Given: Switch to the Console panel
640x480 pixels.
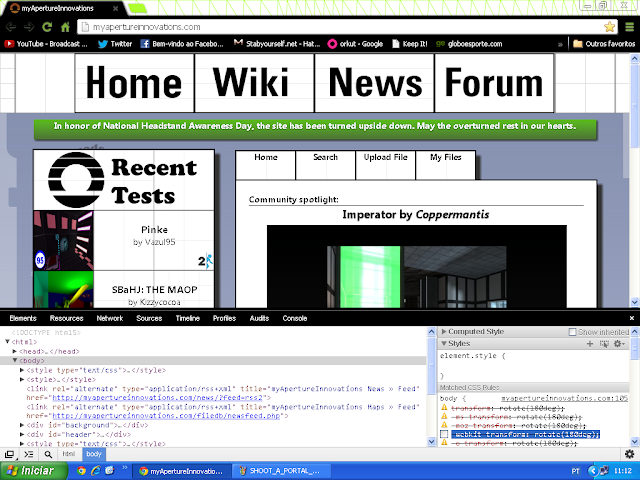Looking at the screenshot, I should (295, 318).
